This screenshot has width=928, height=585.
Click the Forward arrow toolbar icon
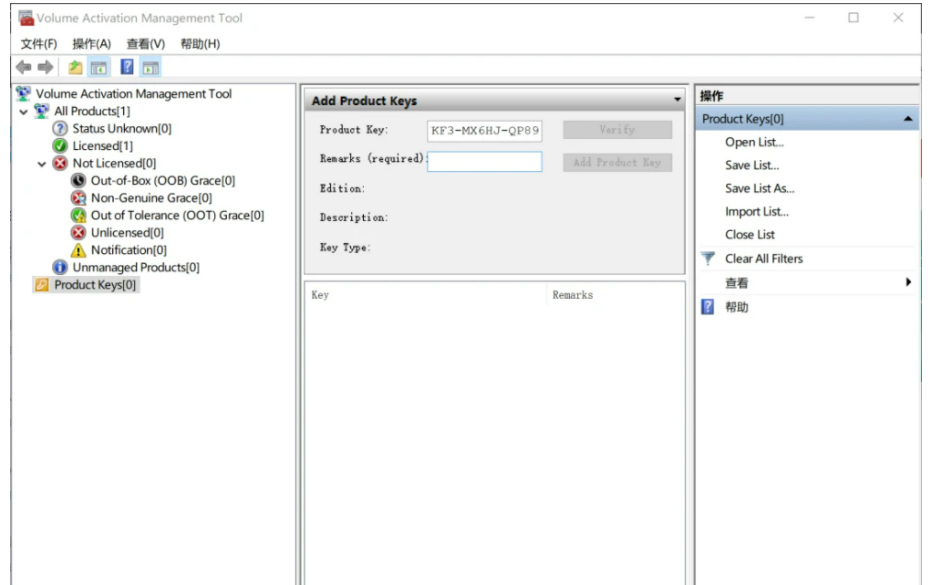point(45,67)
